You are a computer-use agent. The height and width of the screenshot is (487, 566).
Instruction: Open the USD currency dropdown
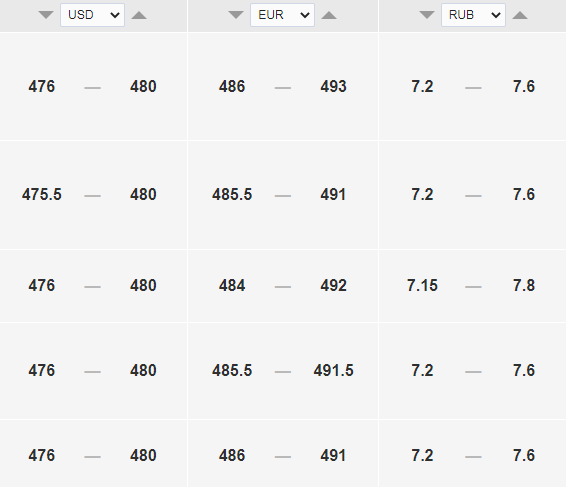pyautogui.click(x=92, y=15)
